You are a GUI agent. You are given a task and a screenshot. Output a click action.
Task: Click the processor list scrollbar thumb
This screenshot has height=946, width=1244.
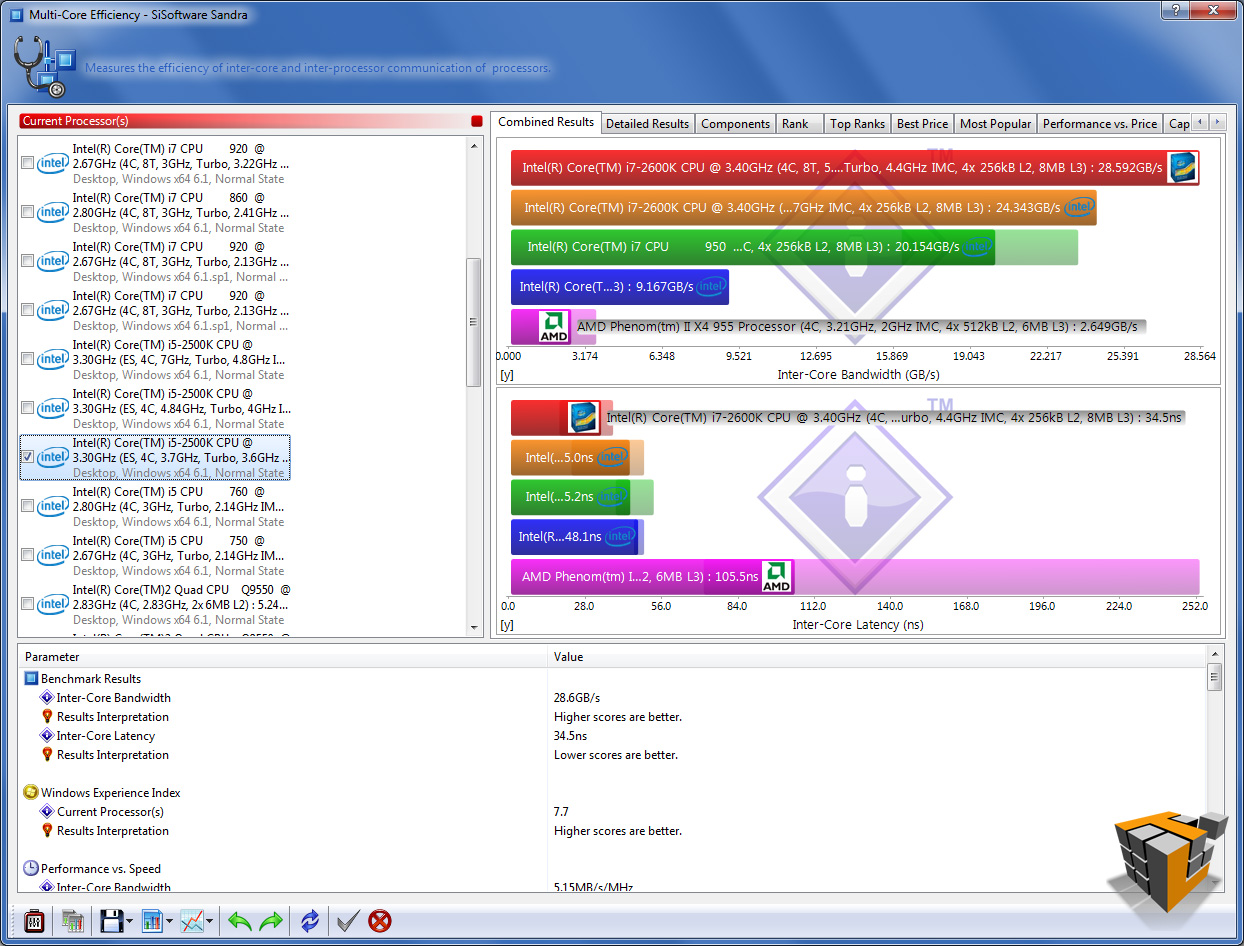tap(474, 322)
